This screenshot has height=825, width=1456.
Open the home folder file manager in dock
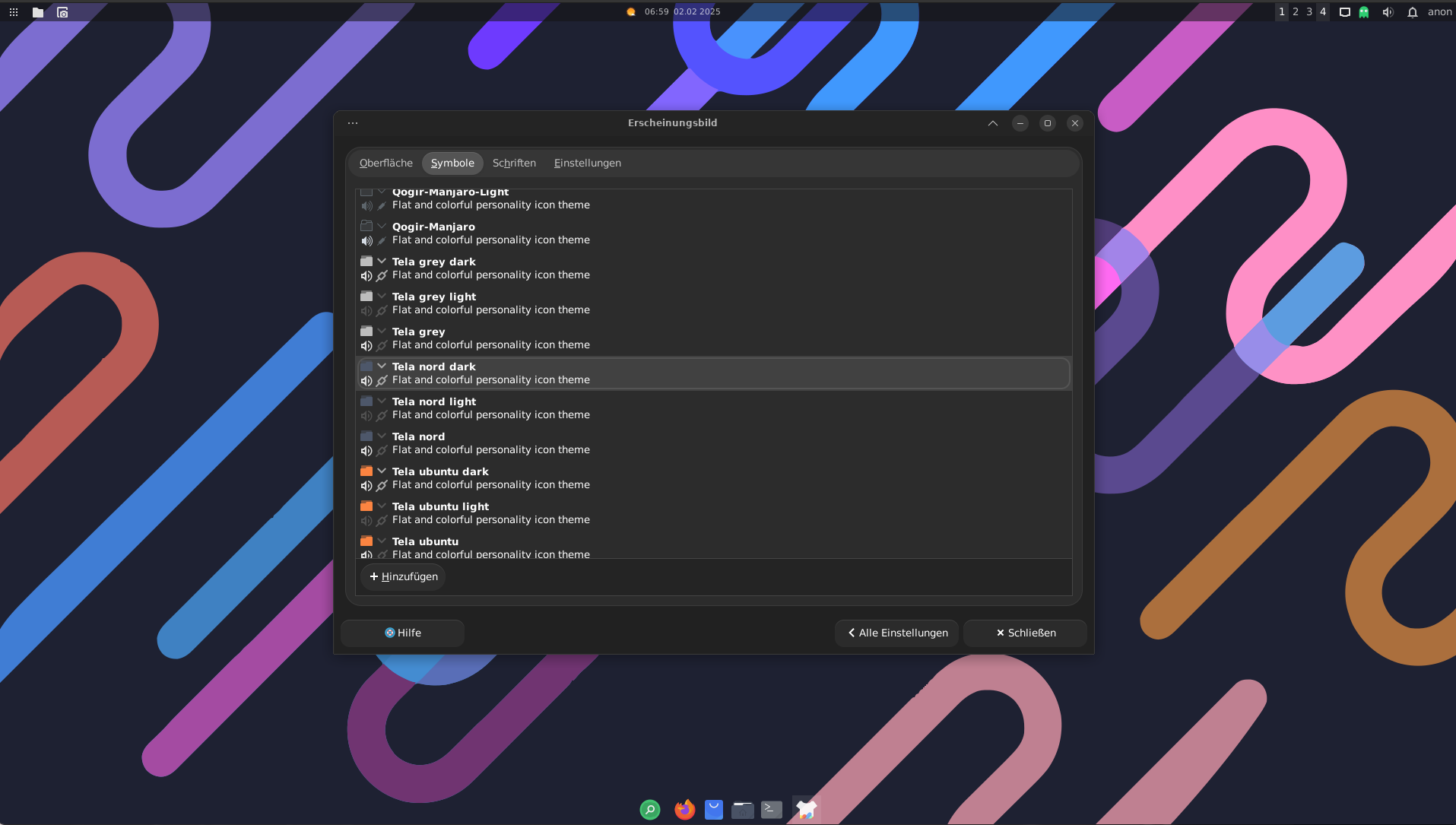click(x=743, y=810)
